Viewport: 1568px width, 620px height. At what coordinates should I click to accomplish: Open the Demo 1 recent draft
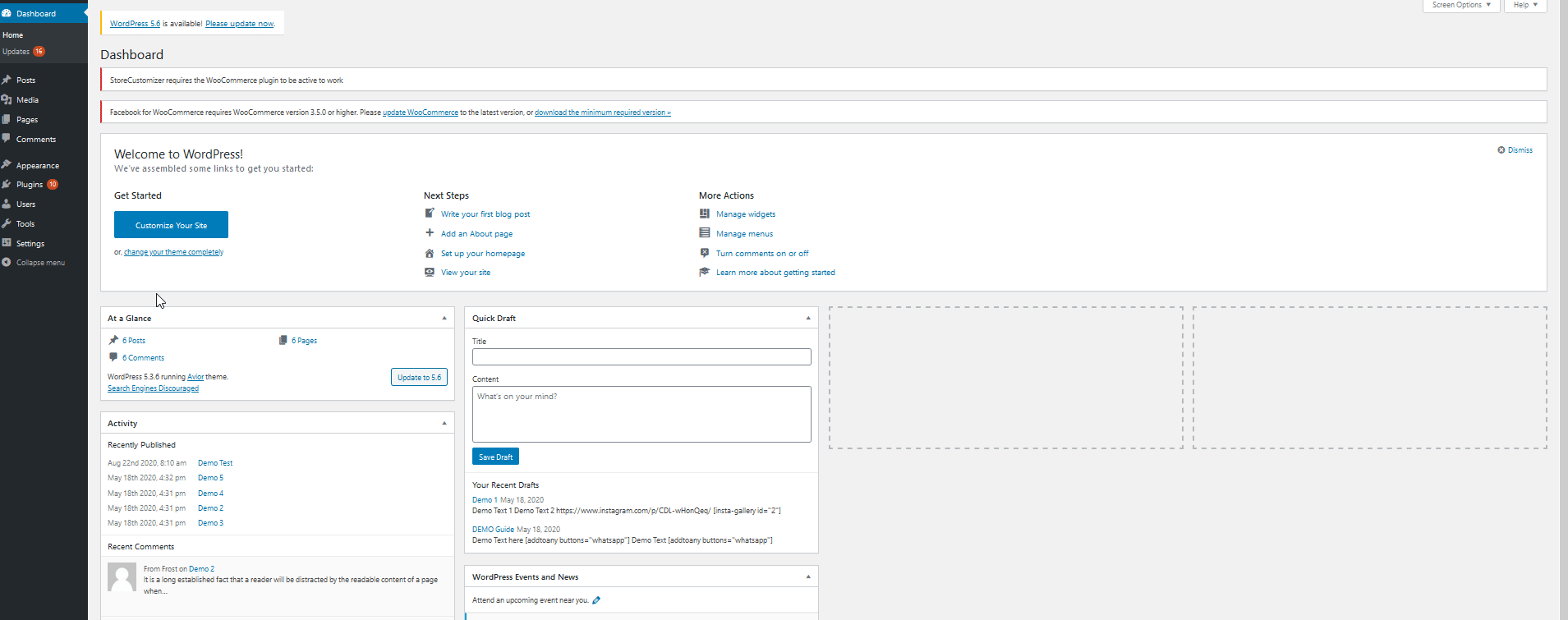[485, 500]
